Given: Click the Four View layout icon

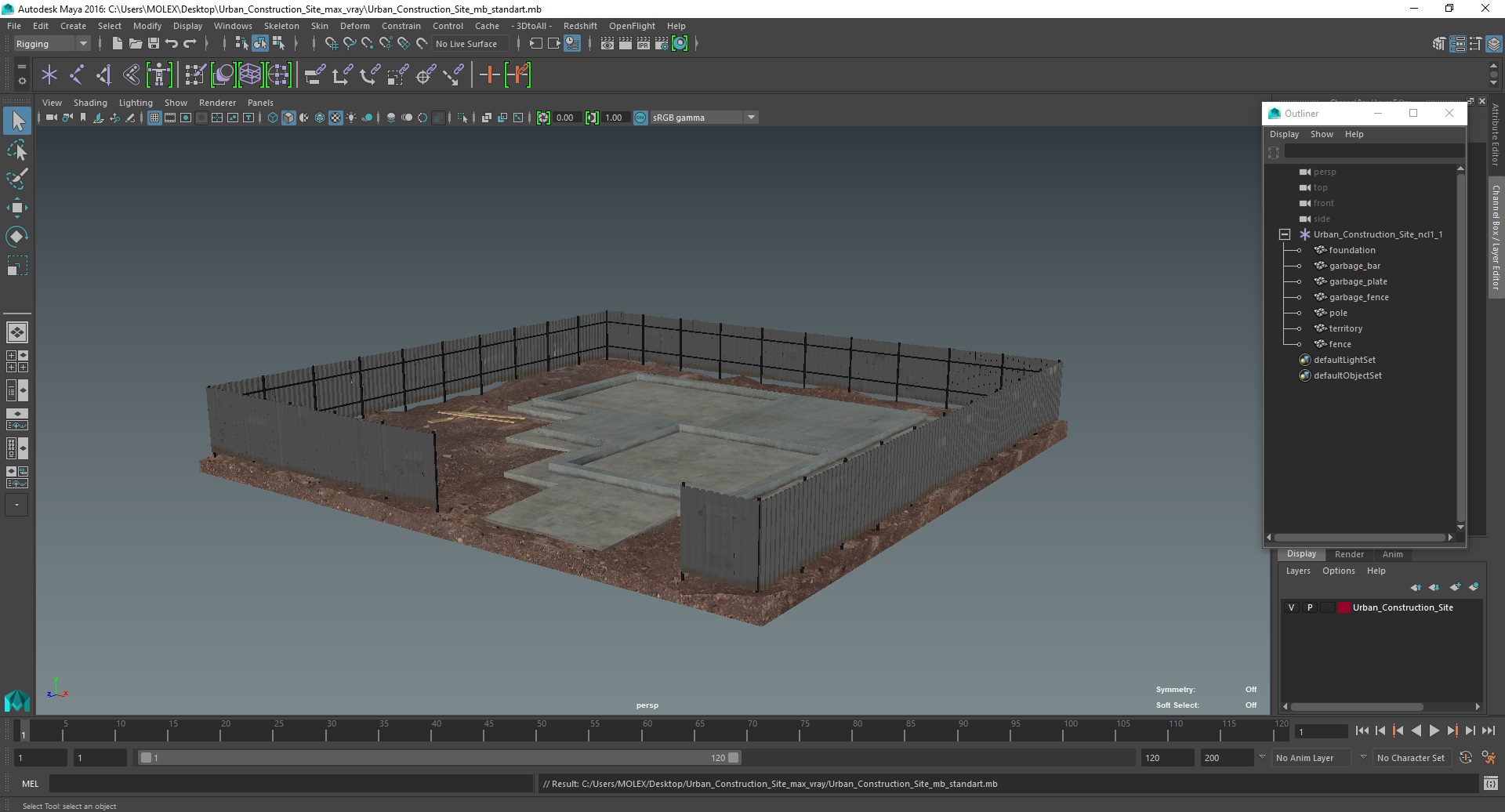Looking at the screenshot, I should tap(17, 361).
